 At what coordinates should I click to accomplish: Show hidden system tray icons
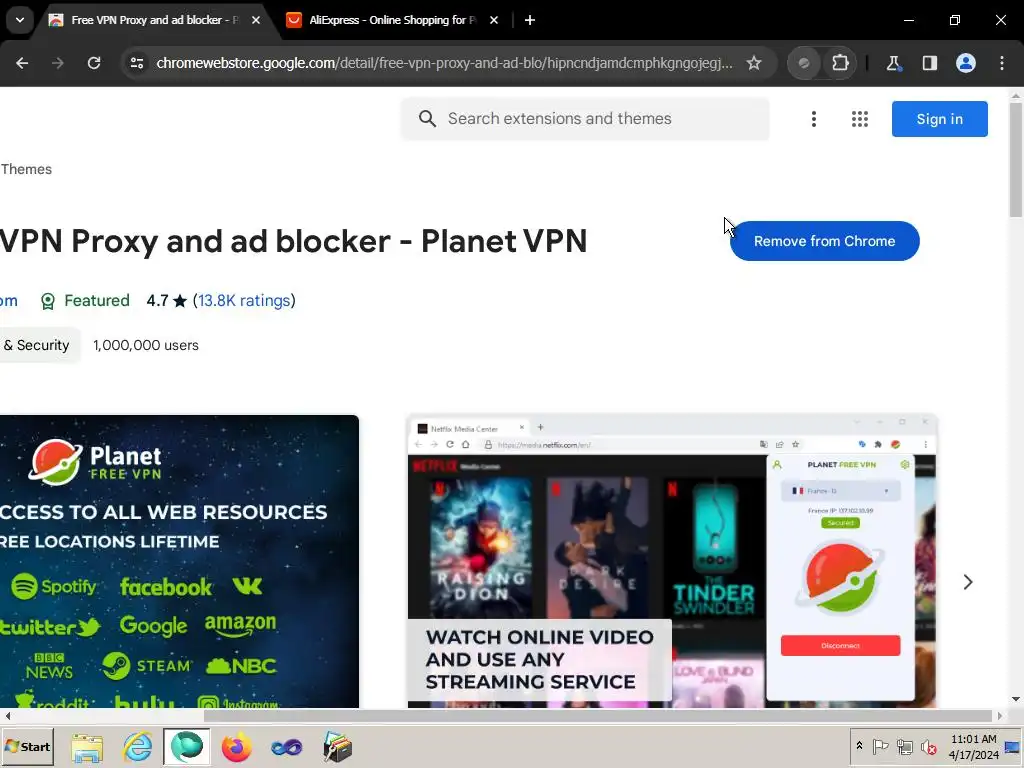(x=859, y=746)
